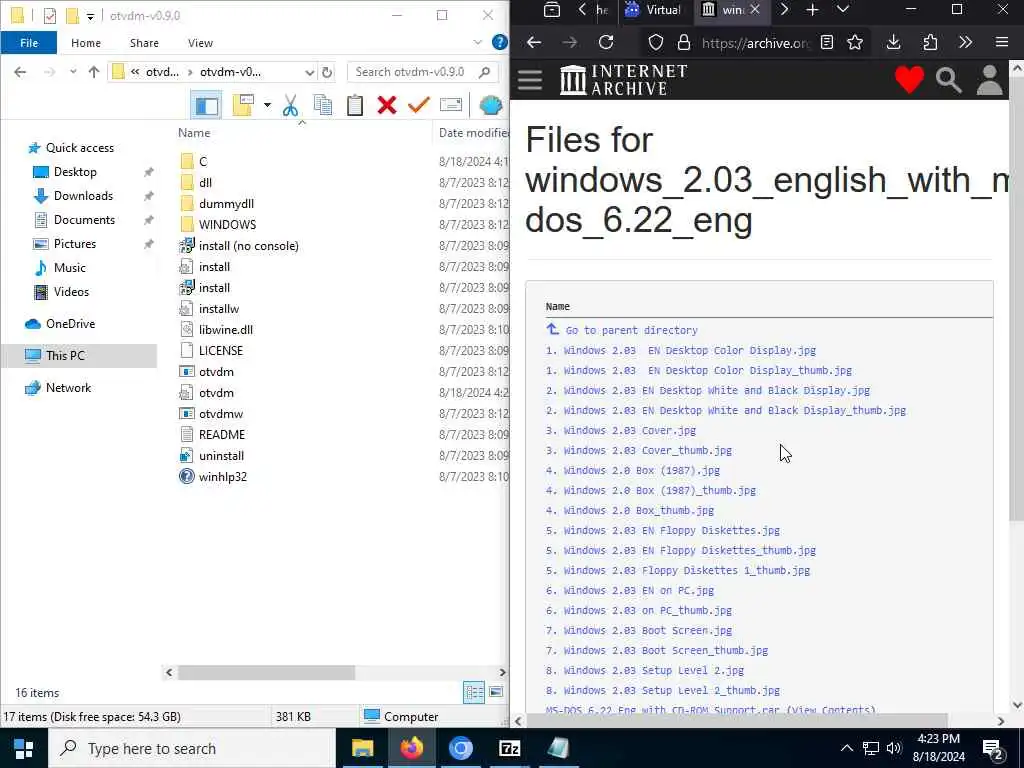Click the blue shell icon in toolbar
This screenshot has height=768, width=1024.
tap(490, 105)
